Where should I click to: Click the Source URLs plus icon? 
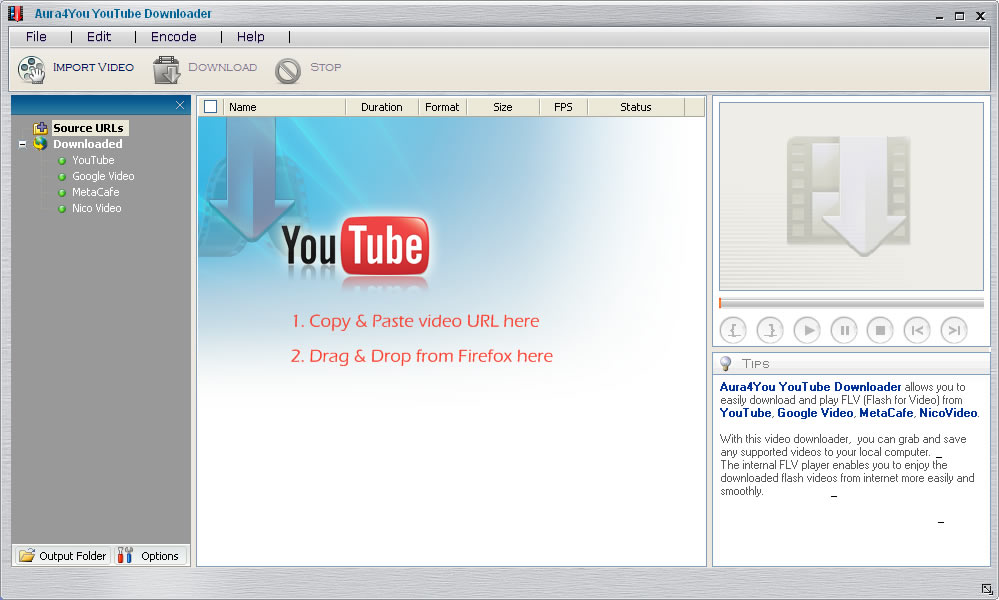click(41, 128)
